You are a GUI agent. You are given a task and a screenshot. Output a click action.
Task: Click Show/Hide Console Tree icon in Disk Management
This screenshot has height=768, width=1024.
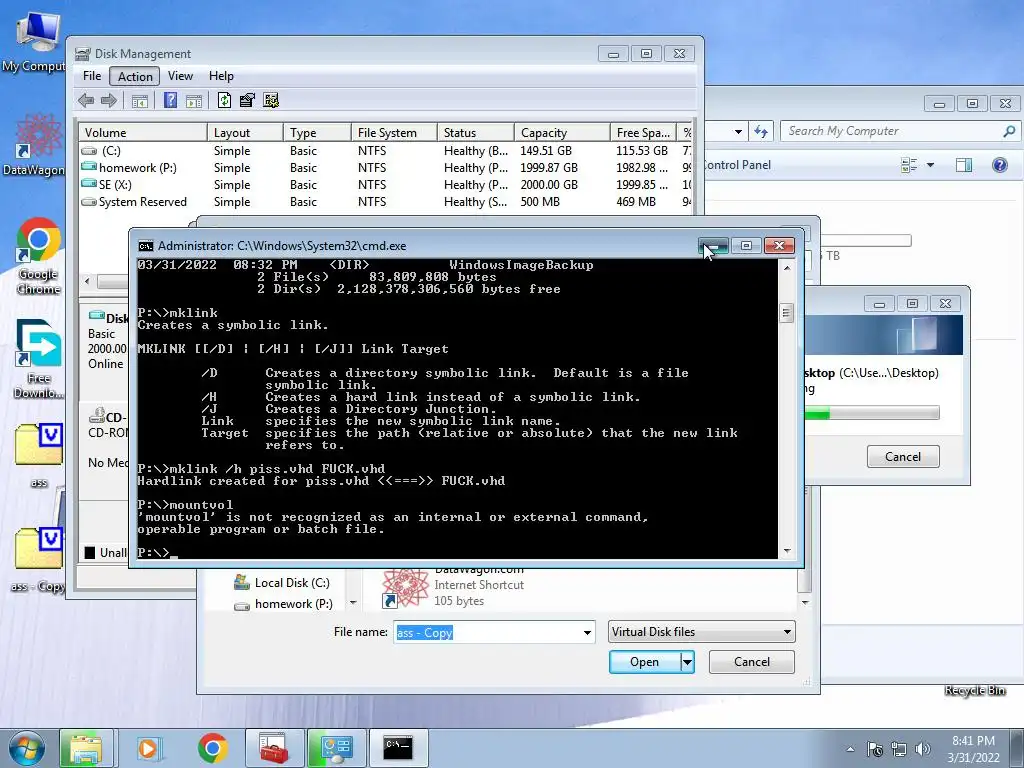click(x=140, y=101)
